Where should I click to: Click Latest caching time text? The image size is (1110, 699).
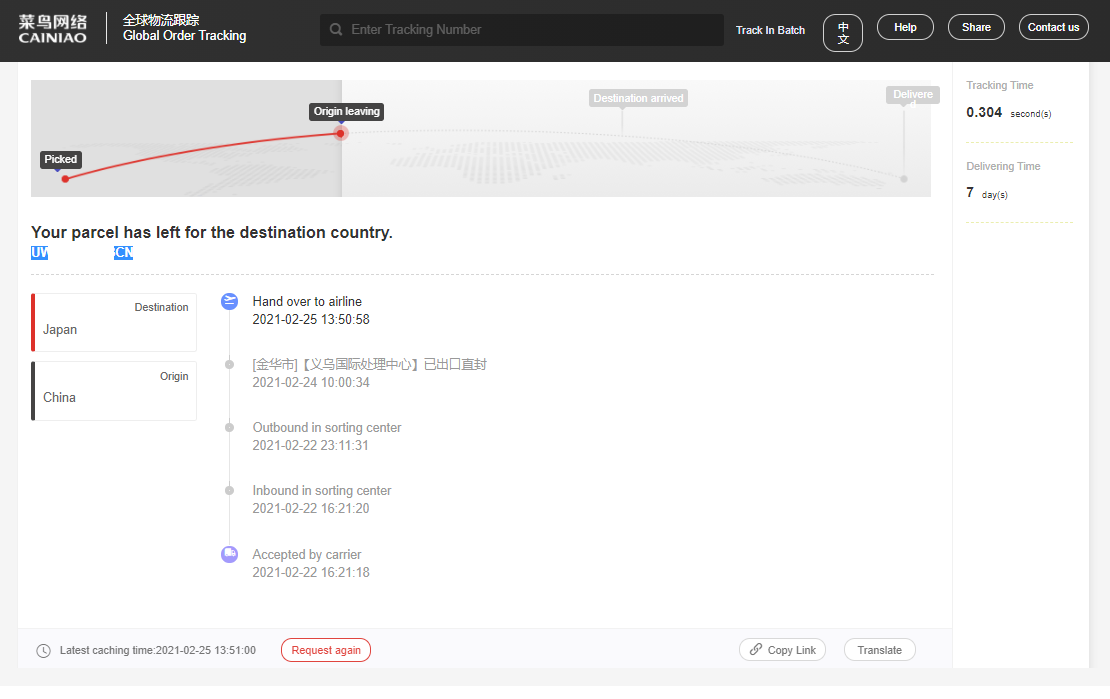click(158, 650)
